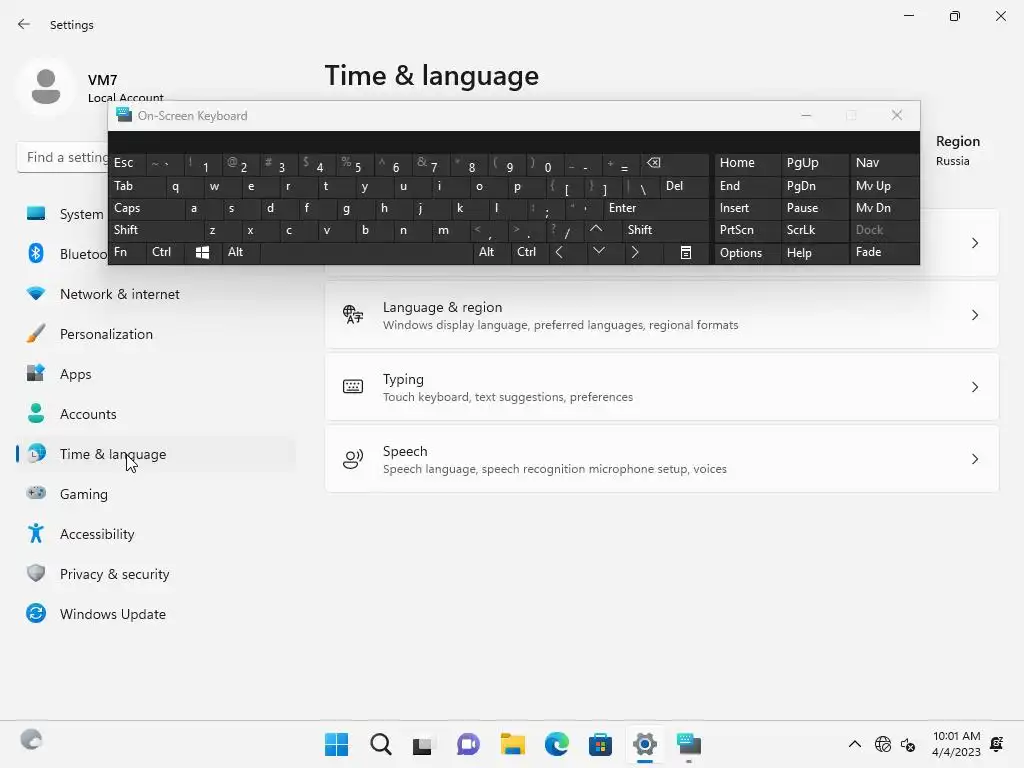
Task: Click the Typing keyboard icon
Action: click(353, 387)
